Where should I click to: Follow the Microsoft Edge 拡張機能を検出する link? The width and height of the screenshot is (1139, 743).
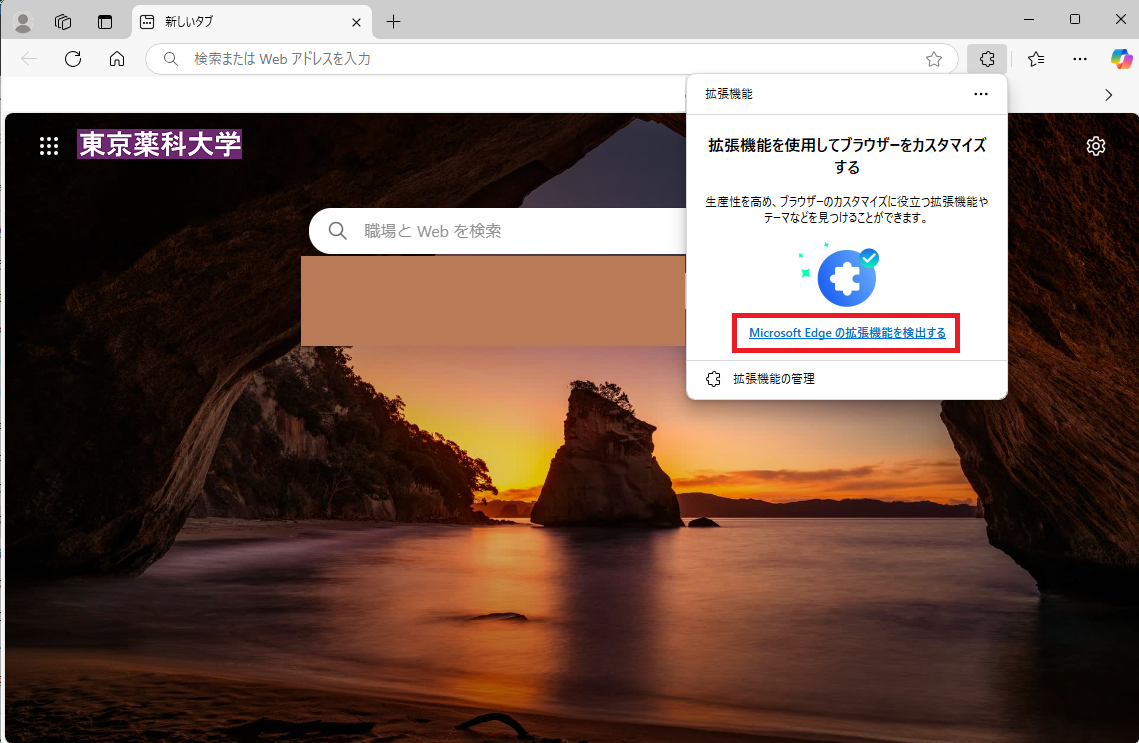845,332
